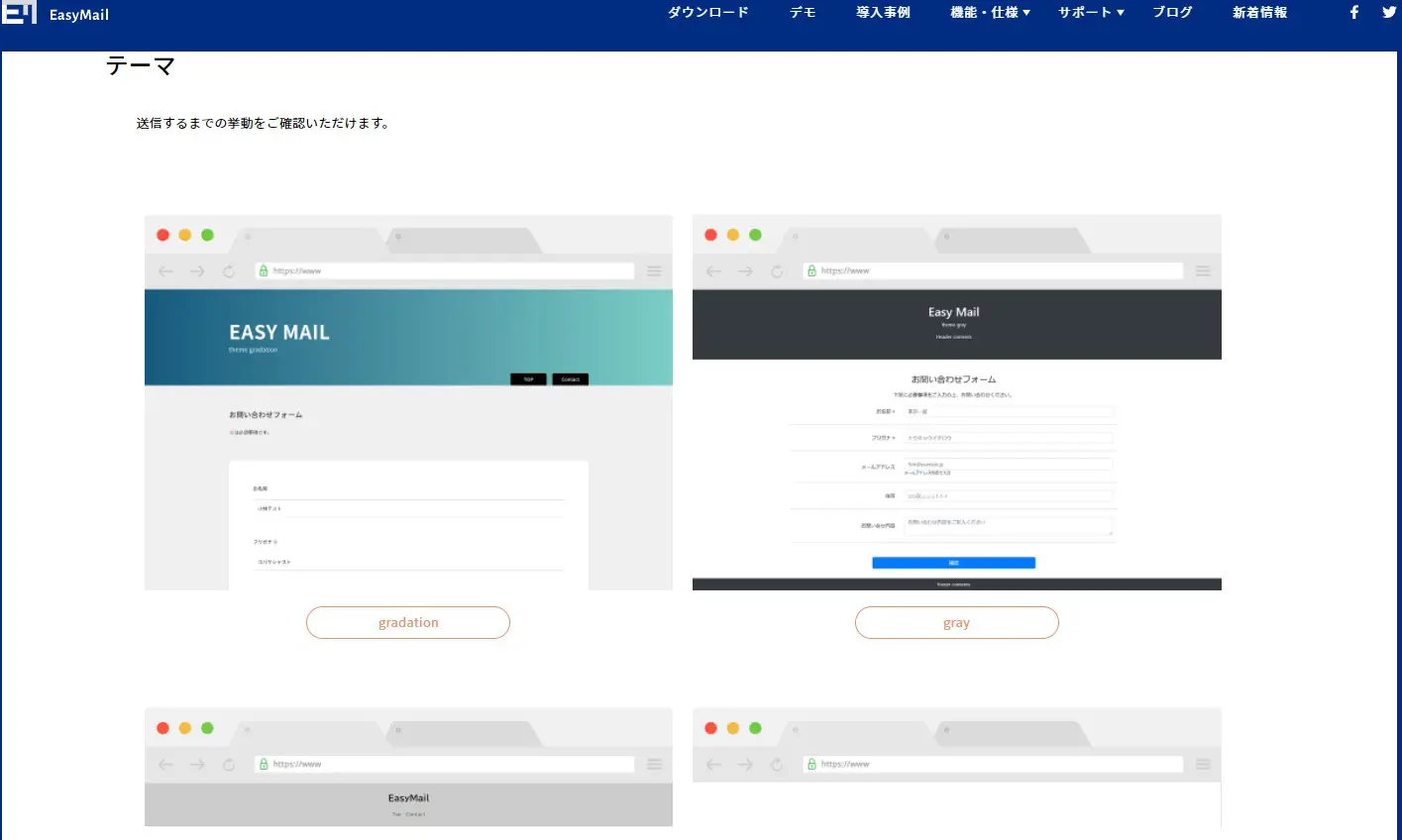Viewport: 1402px width, 840px height.
Task: Expand the サポート dropdown menu
Action: coord(1090,13)
